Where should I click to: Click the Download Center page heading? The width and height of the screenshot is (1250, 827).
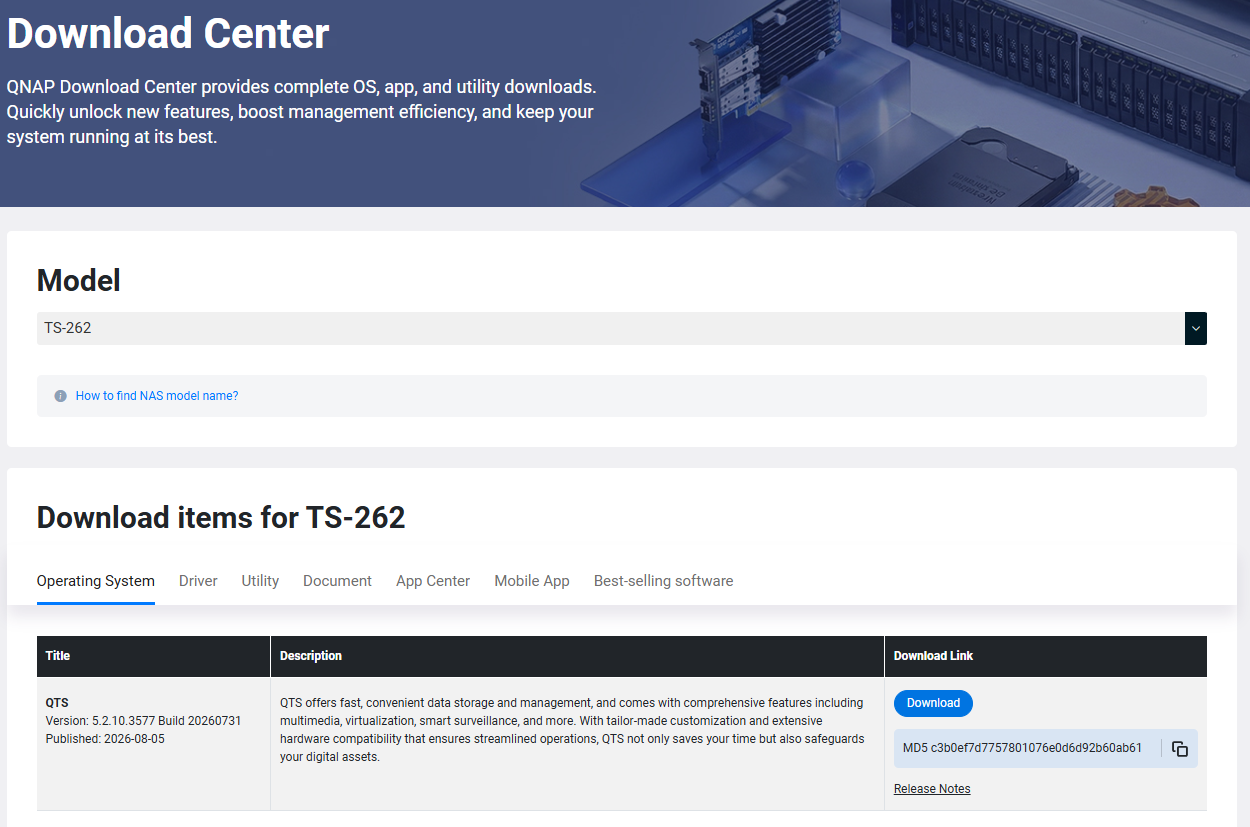168,34
